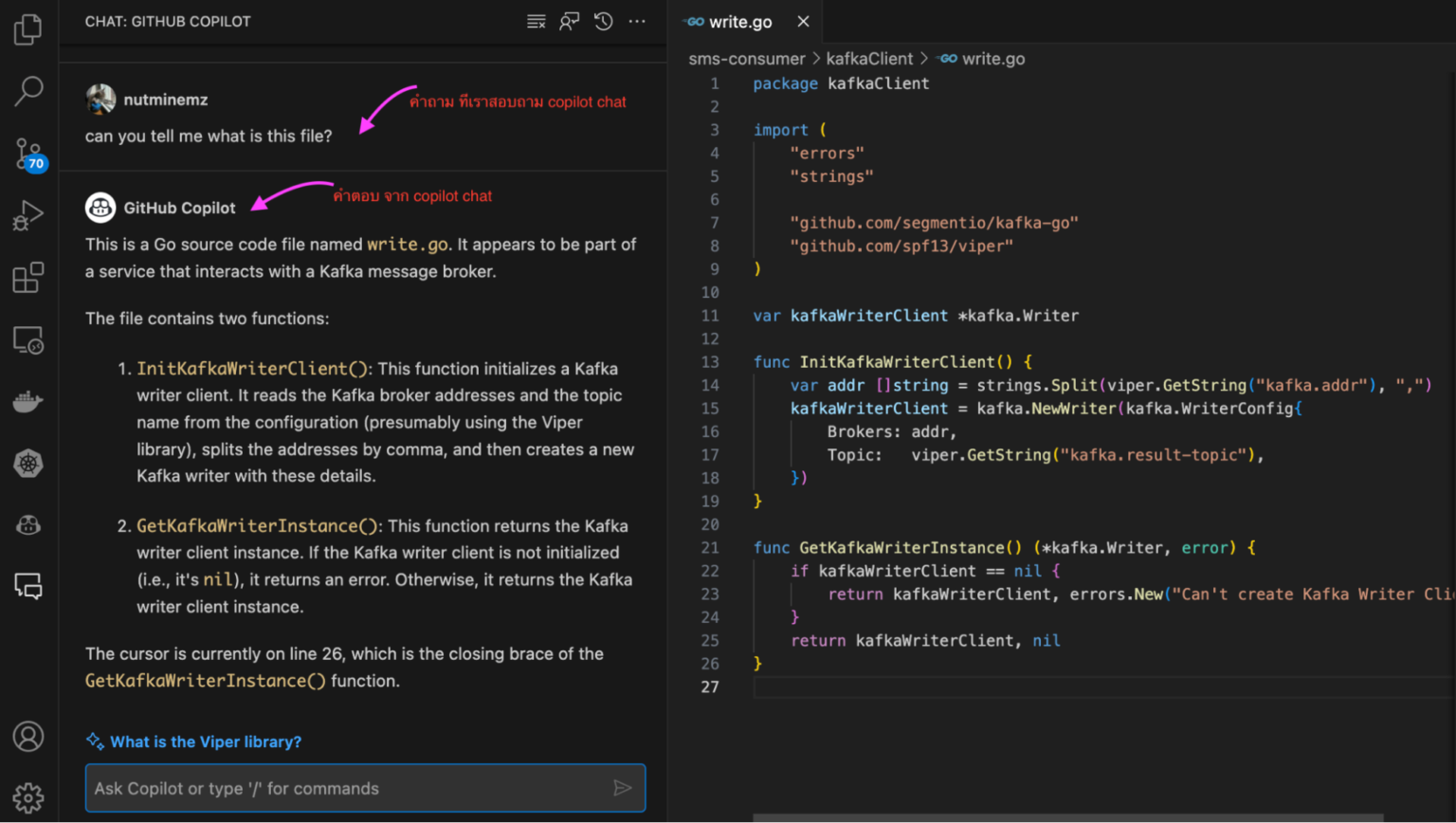Open the Accounts menu icon

28,737
